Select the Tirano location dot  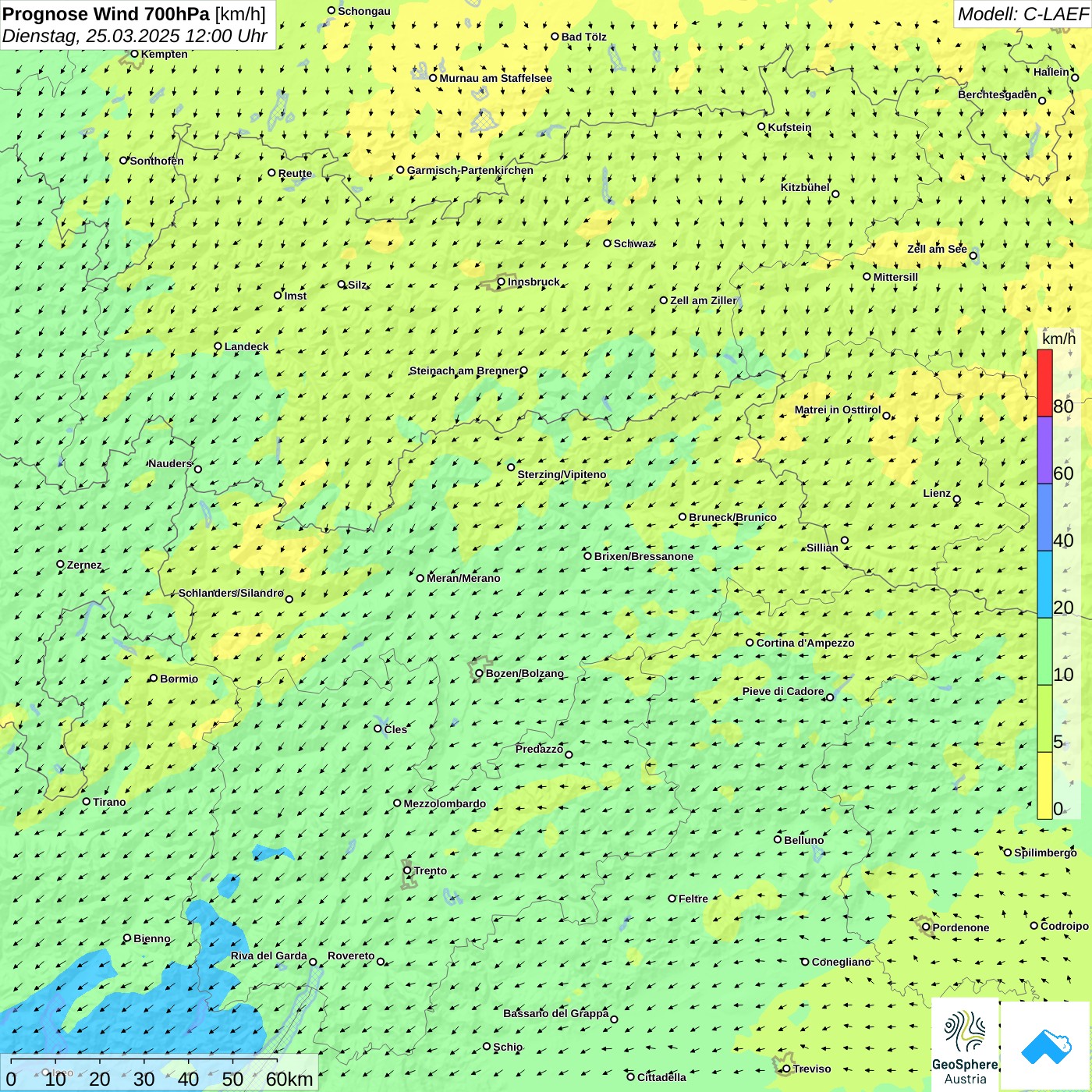(x=87, y=801)
